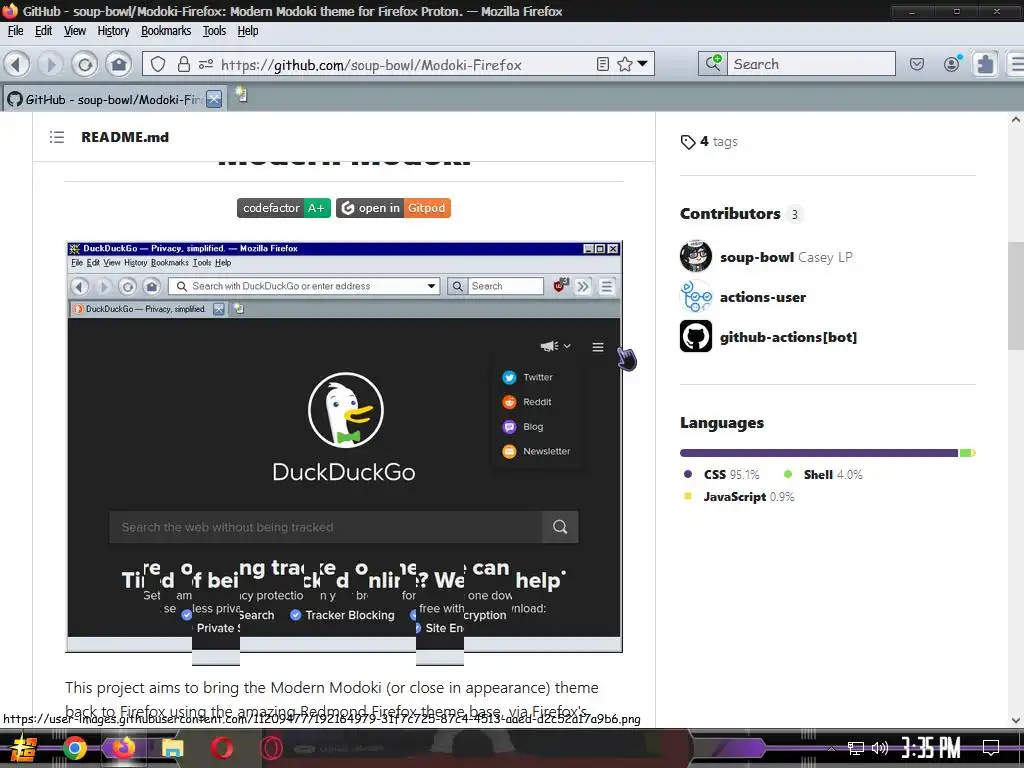
Task: Toggle Reader View icon
Action: [x=603, y=64]
